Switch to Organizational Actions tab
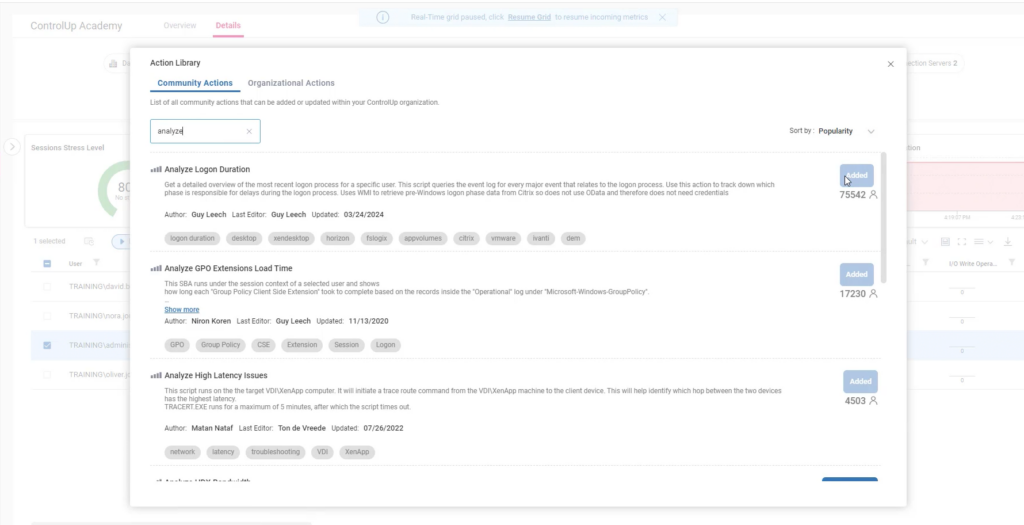The height and width of the screenshot is (525, 1024). coord(291,83)
